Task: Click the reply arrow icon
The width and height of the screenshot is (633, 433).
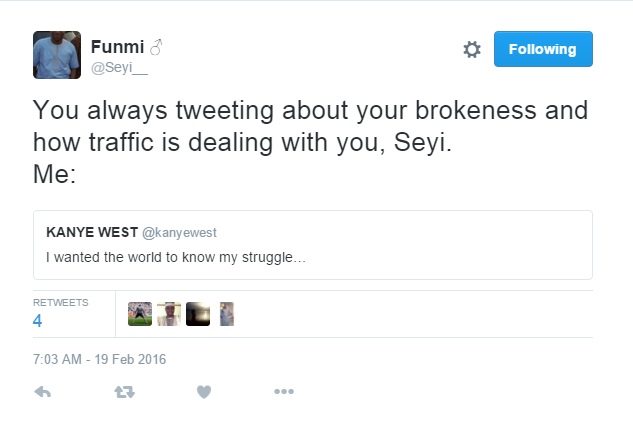Action: pos(42,392)
